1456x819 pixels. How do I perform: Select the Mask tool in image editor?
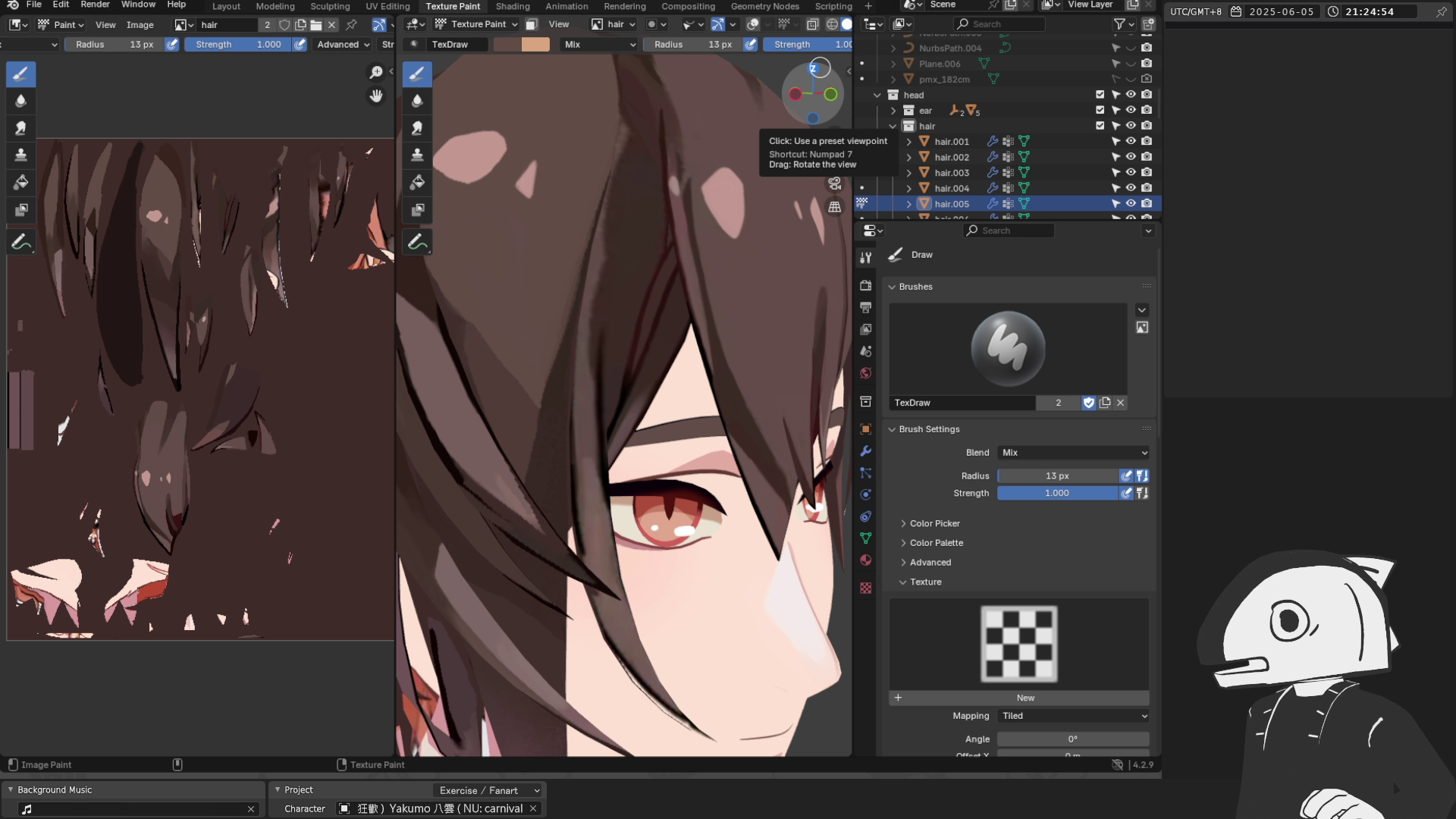coord(20,210)
